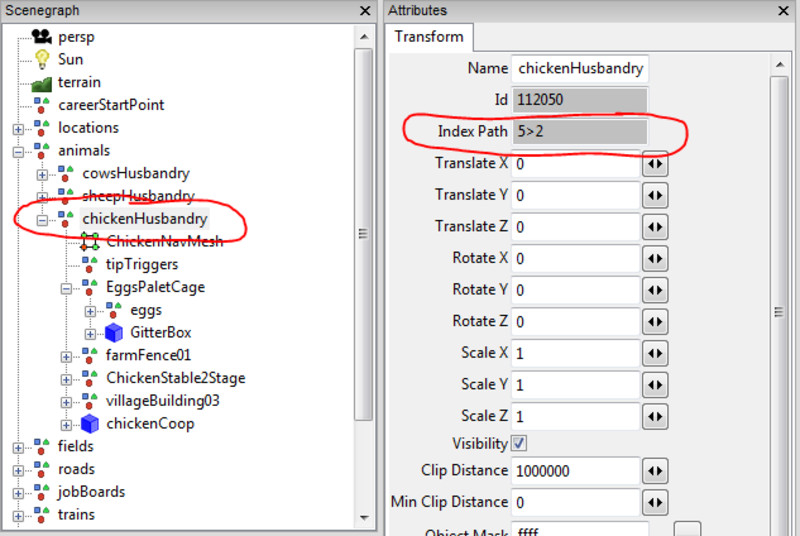Select villageBuilding03 in the scenegraph
800x536 pixels.
[x=163, y=401]
